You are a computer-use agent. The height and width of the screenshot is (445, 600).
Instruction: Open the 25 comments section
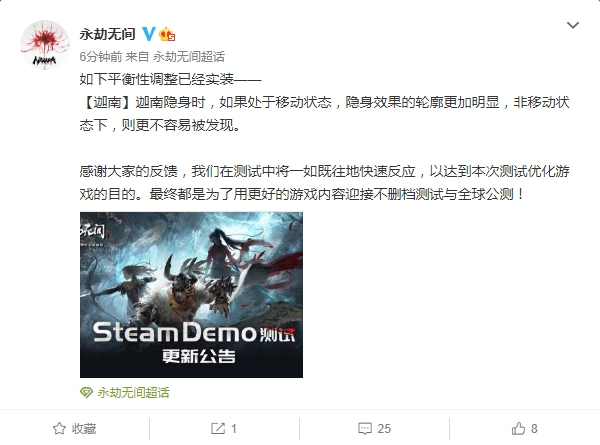click(384, 429)
